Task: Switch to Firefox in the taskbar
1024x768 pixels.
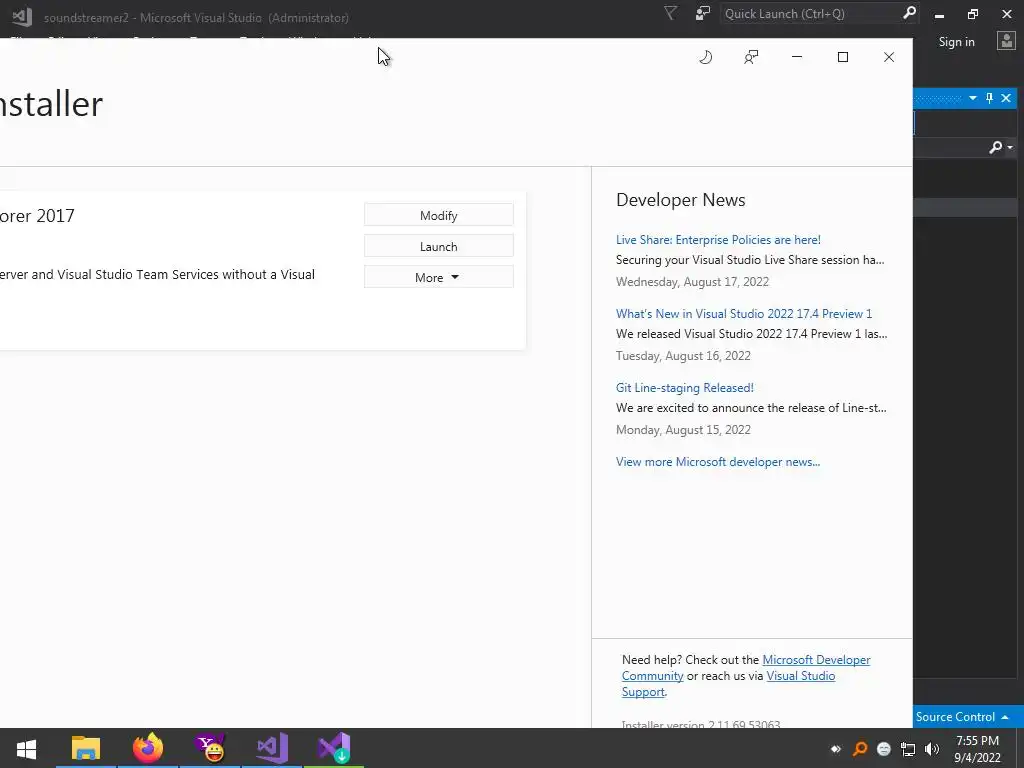Action: tap(148, 748)
